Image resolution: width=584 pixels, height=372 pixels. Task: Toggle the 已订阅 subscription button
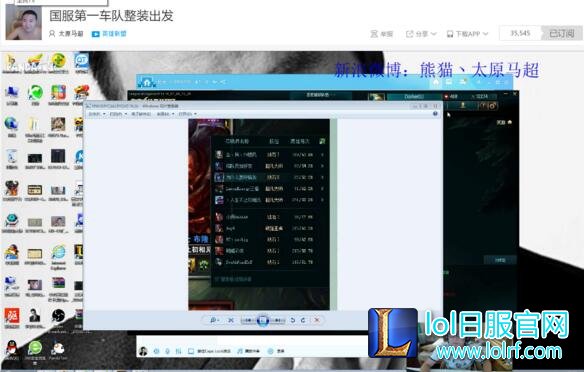point(561,34)
